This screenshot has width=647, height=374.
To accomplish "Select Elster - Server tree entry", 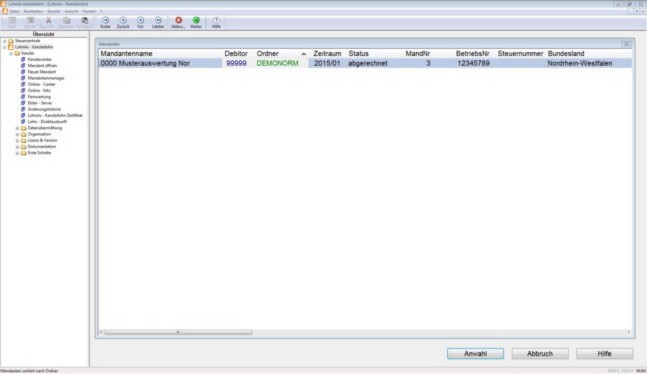I will click(x=40, y=103).
